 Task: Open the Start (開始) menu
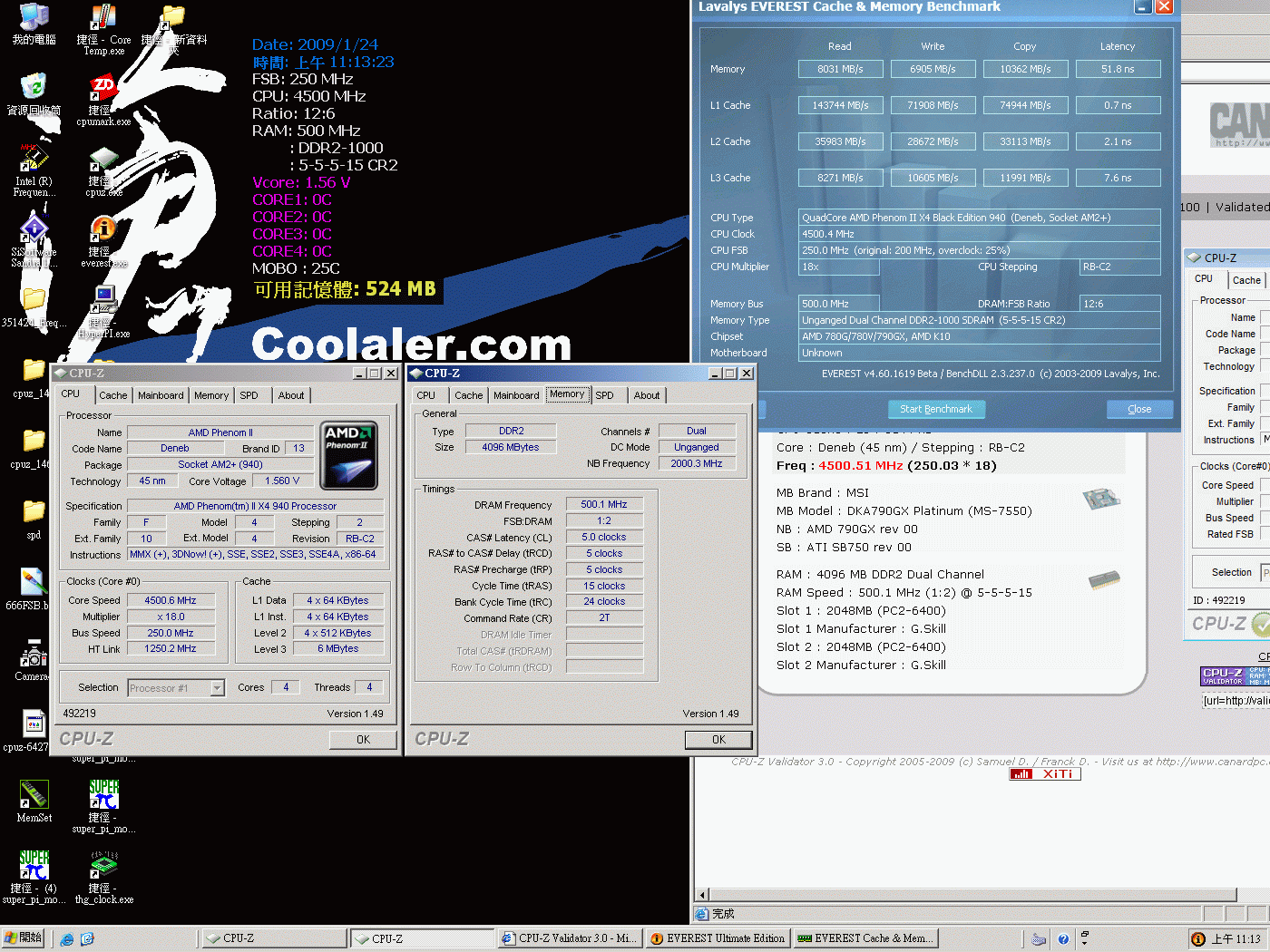24,938
